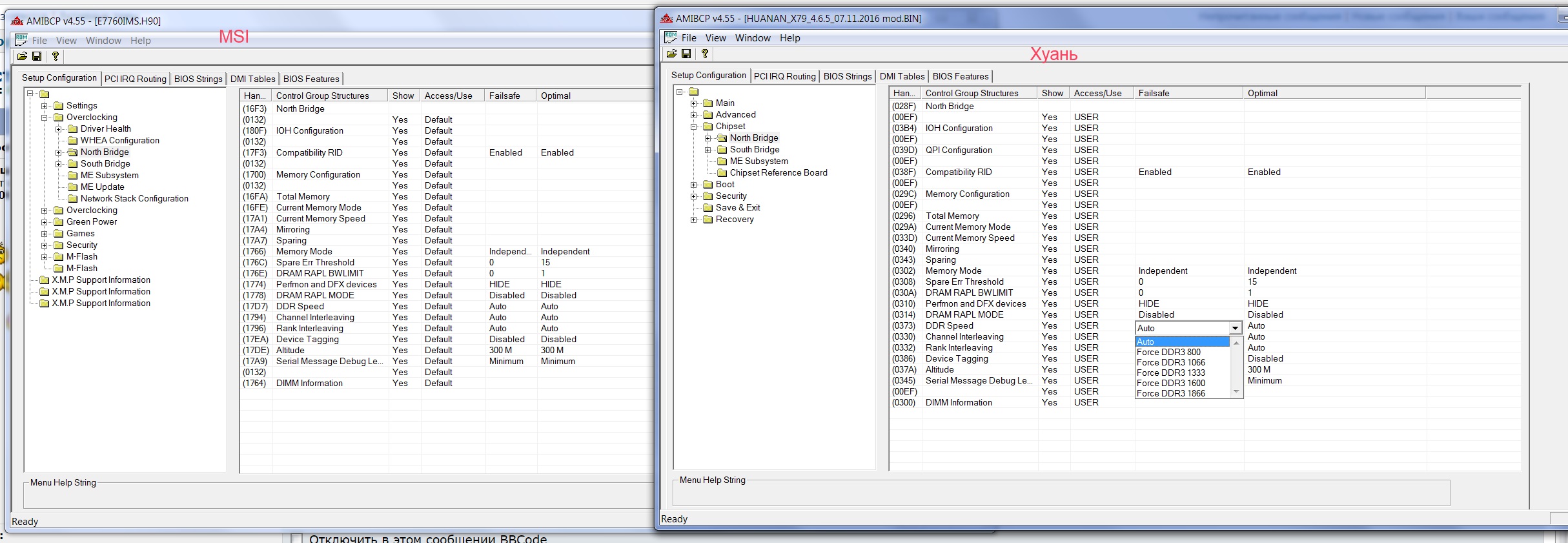Click the Network Stack Configuration folder icon
Viewport: 1568px width, 543px height.
(73, 199)
